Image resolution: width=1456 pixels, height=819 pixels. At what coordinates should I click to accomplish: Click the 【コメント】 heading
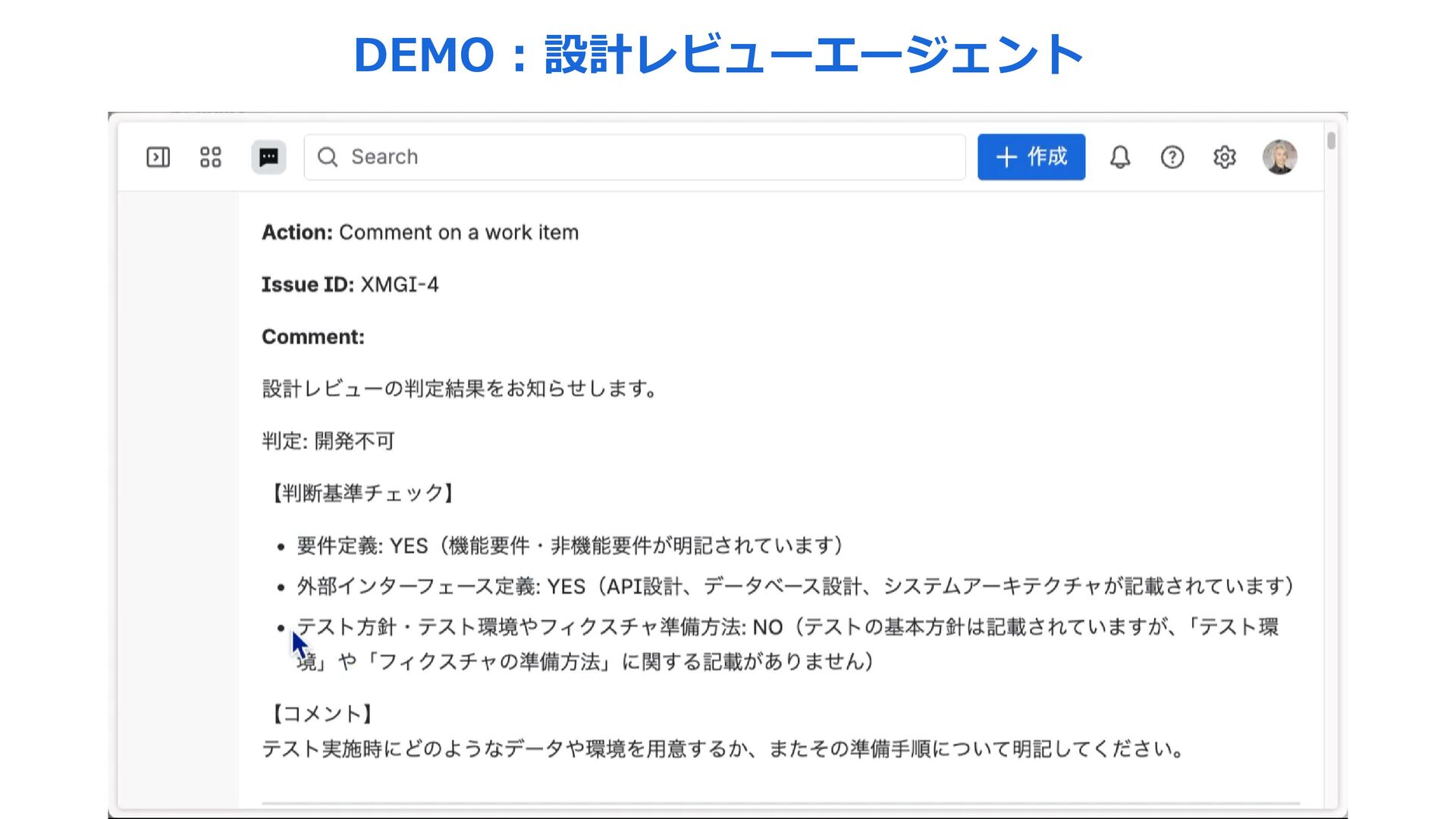tap(322, 714)
